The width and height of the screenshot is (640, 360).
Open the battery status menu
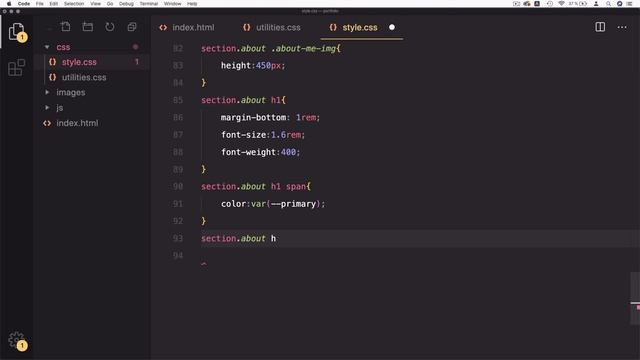578,4
